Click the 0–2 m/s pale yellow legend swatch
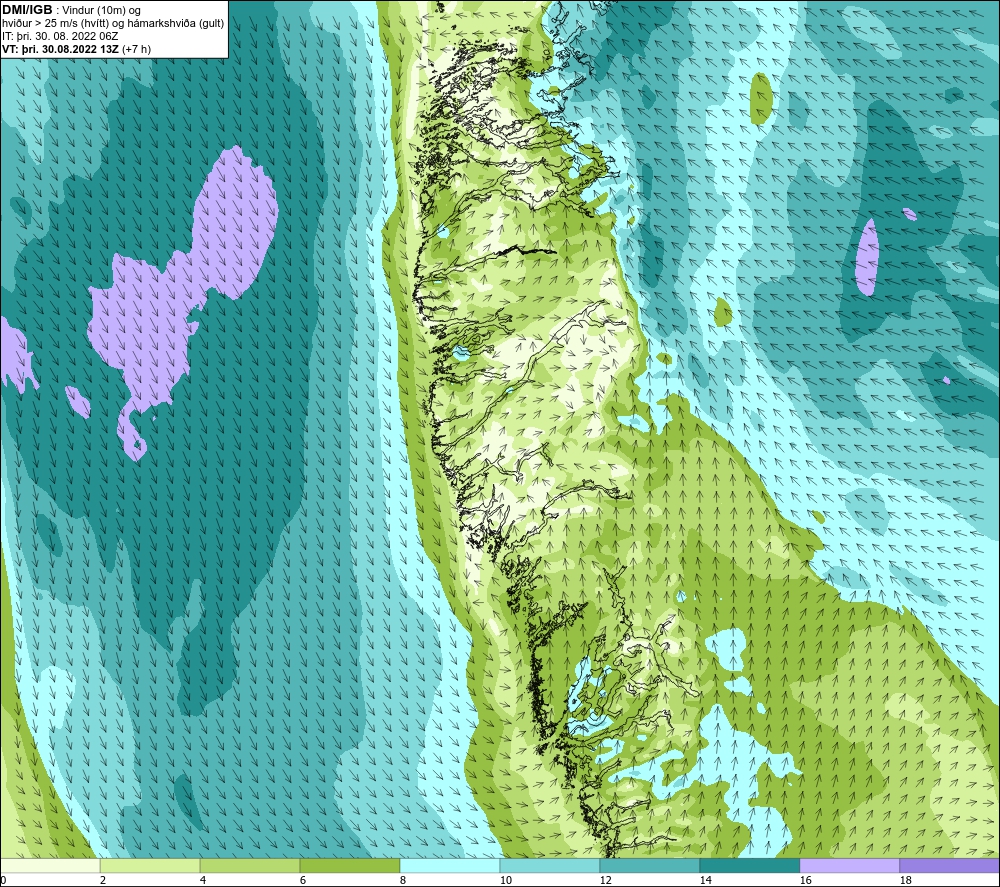The height and width of the screenshot is (887, 1000). (50, 866)
